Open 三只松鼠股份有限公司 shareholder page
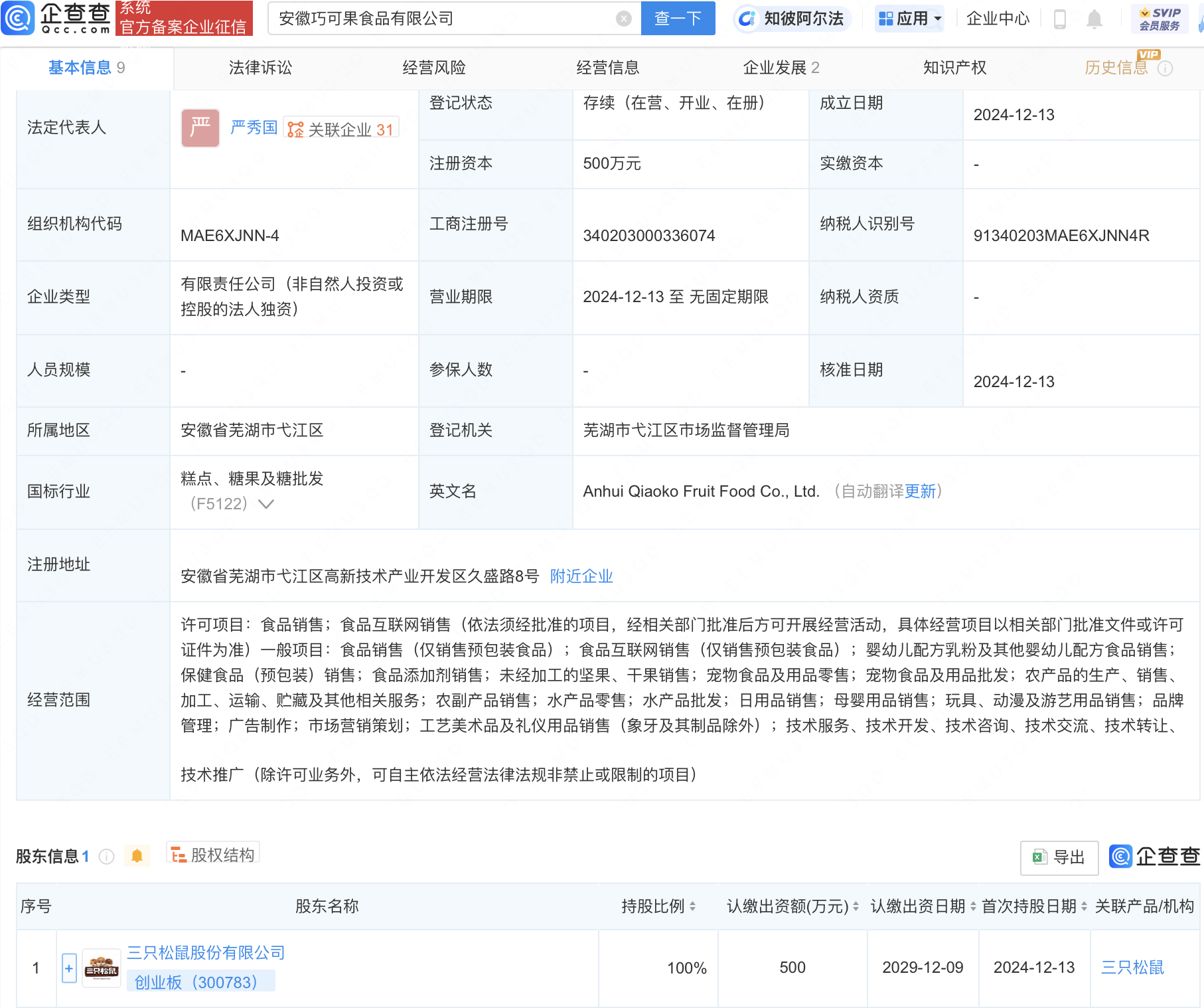Screen dimensions: 1204x1008 pos(206,953)
